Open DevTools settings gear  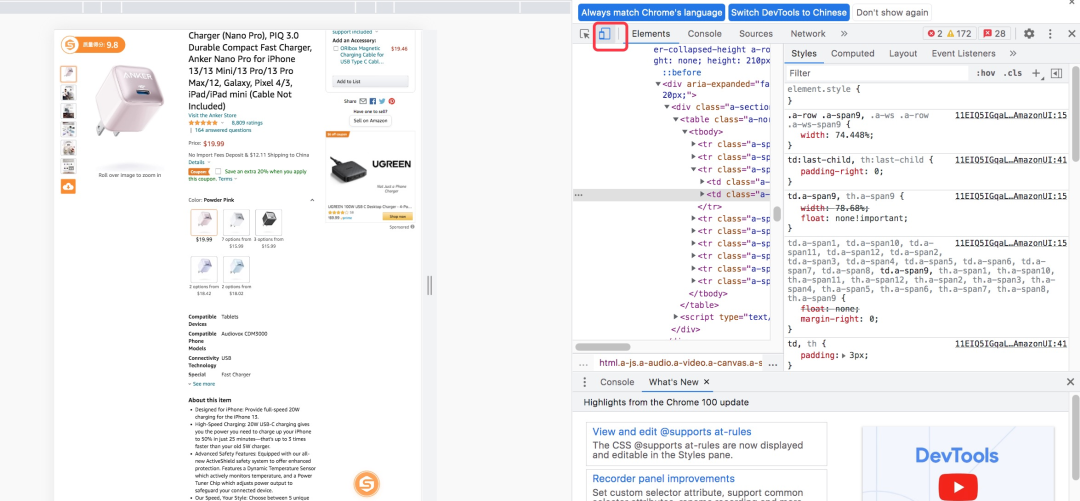pyautogui.click(x=1029, y=34)
